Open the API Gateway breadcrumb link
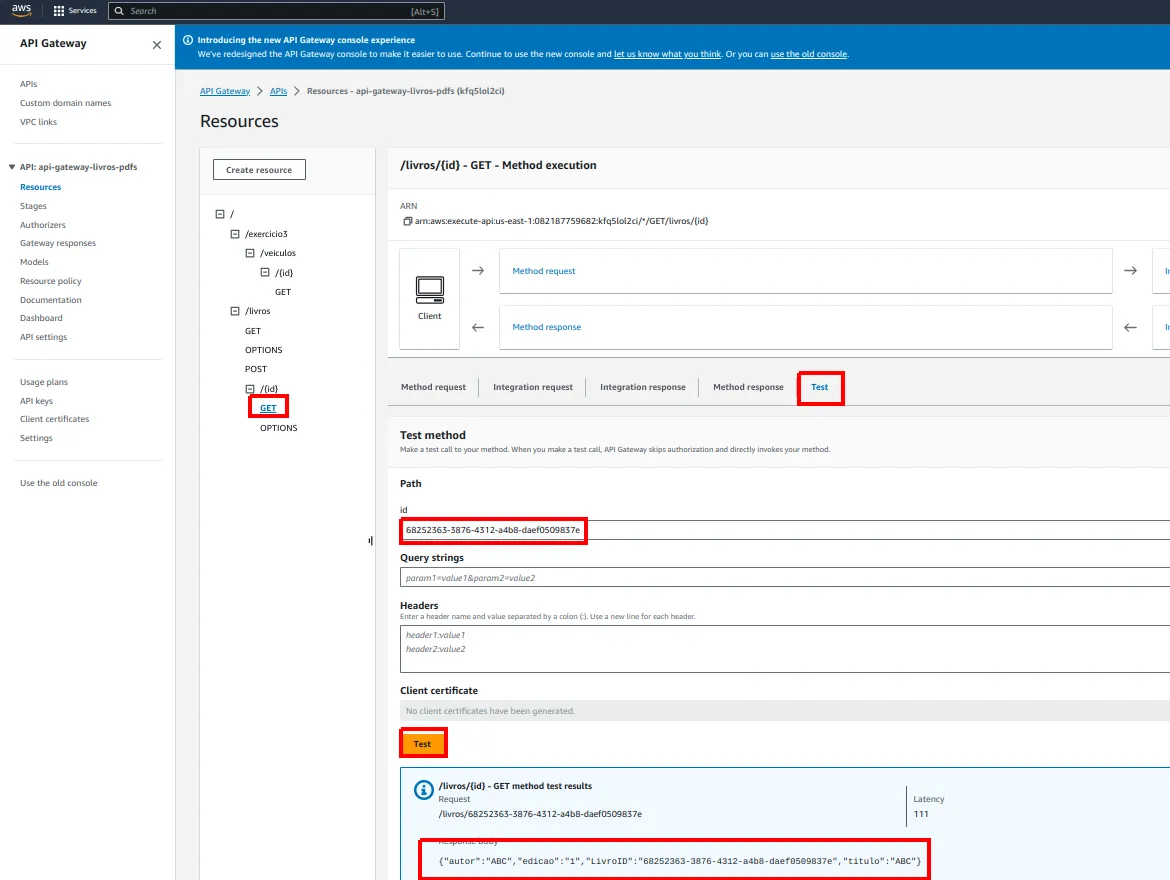This screenshot has height=880, width=1170. point(225,91)
